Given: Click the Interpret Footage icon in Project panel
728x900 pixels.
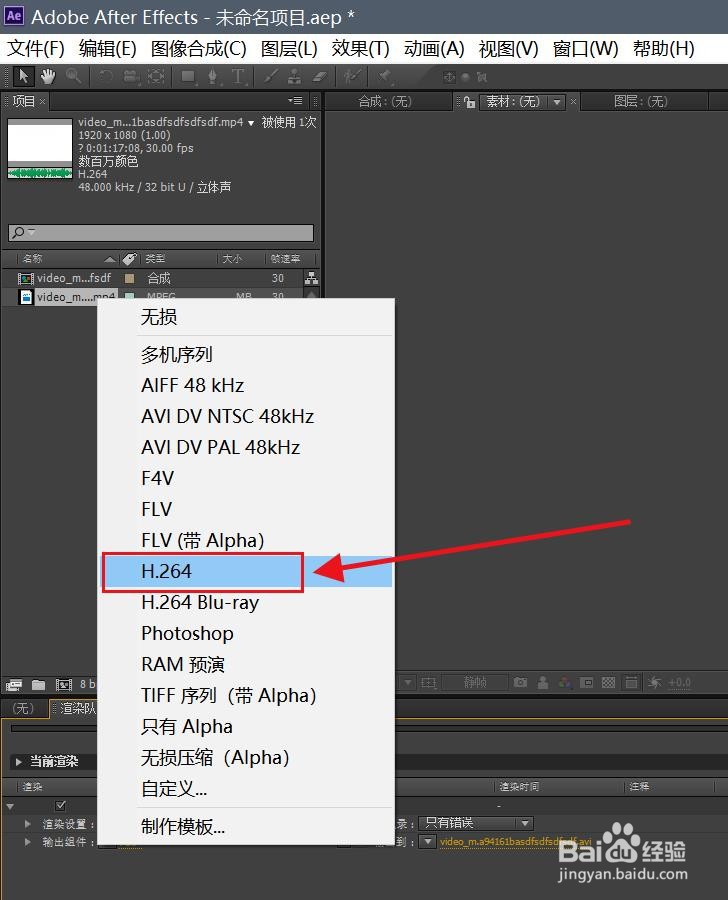Looking at the screenshot, I should [x=14, y=684].
